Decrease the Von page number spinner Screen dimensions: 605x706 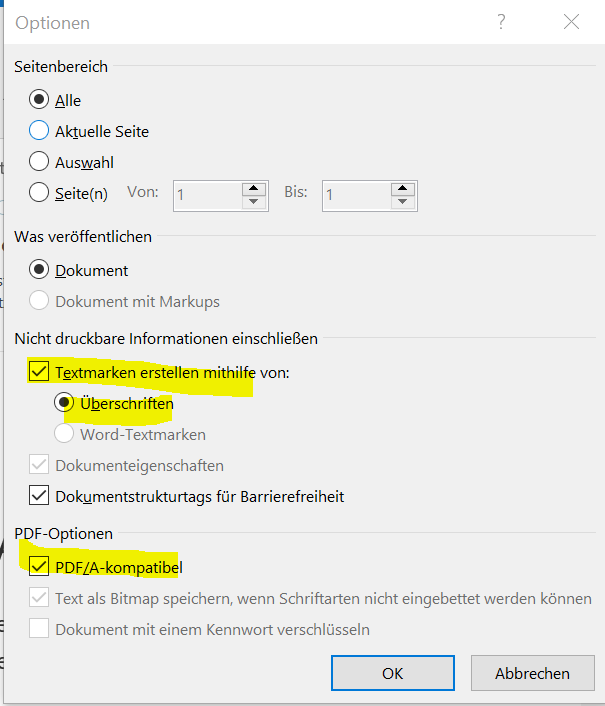click(x=255, y=201)
